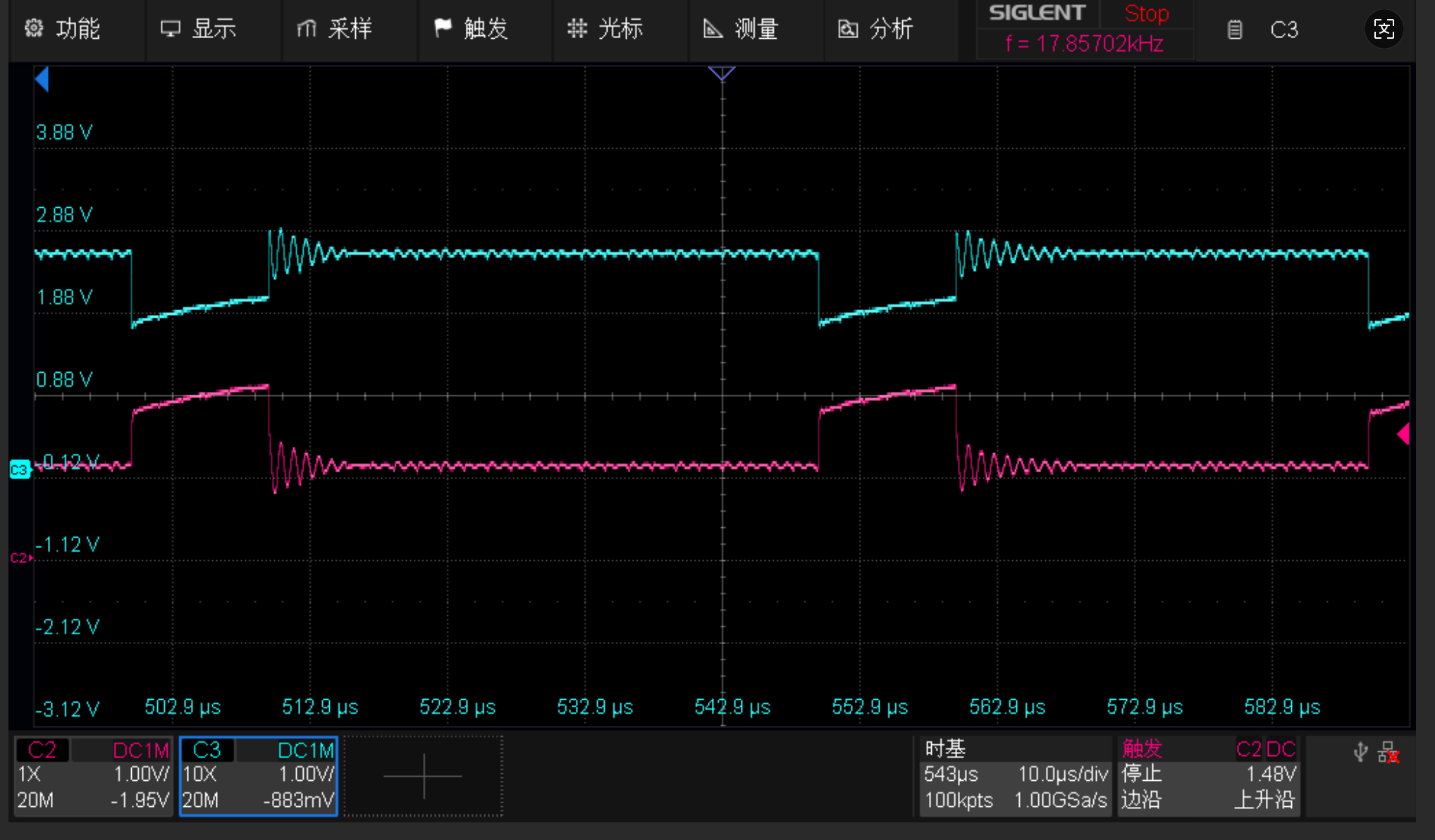This screenshot has height=840, width=1435.
Task: Click the 1.00GSa/s sample rate value
Action: [1061, 801]
